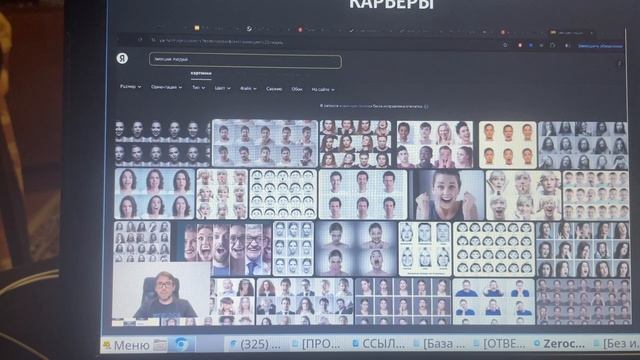Open round cartoon emoticon faces grid thumbnail
Screen dimensions: 640x360
[494, 249]
